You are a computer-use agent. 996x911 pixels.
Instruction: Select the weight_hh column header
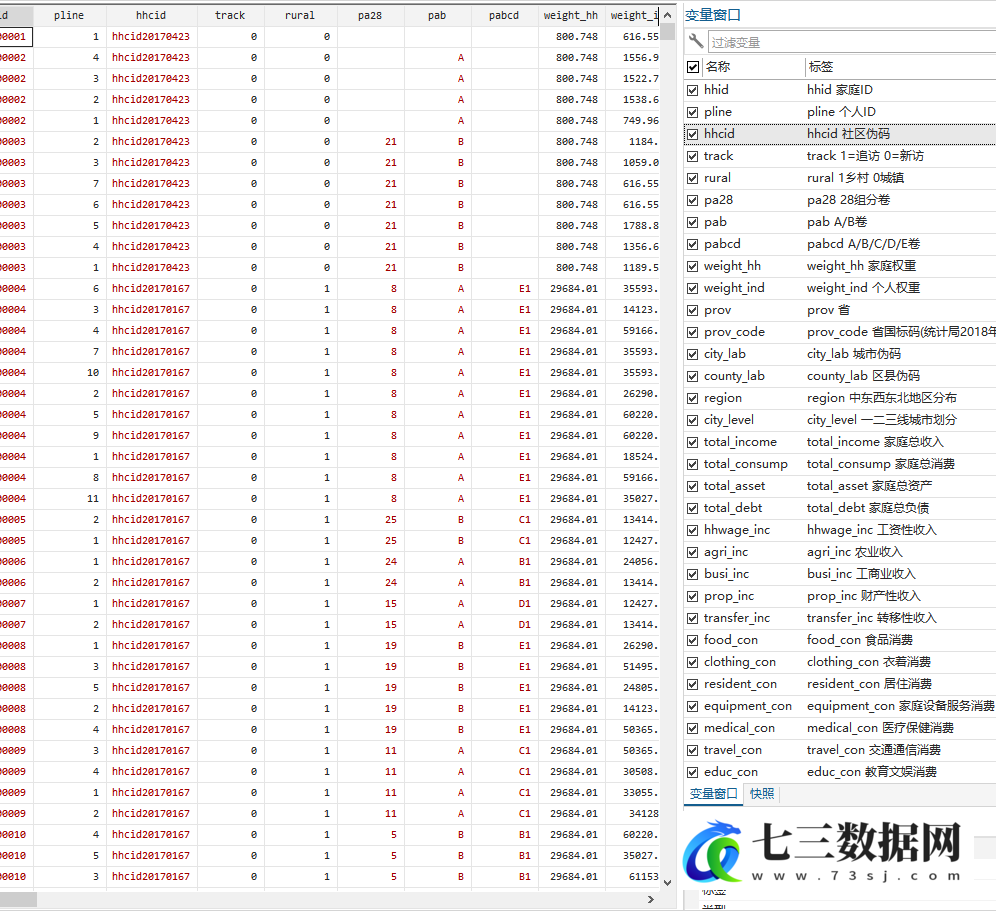coord(570,15)
